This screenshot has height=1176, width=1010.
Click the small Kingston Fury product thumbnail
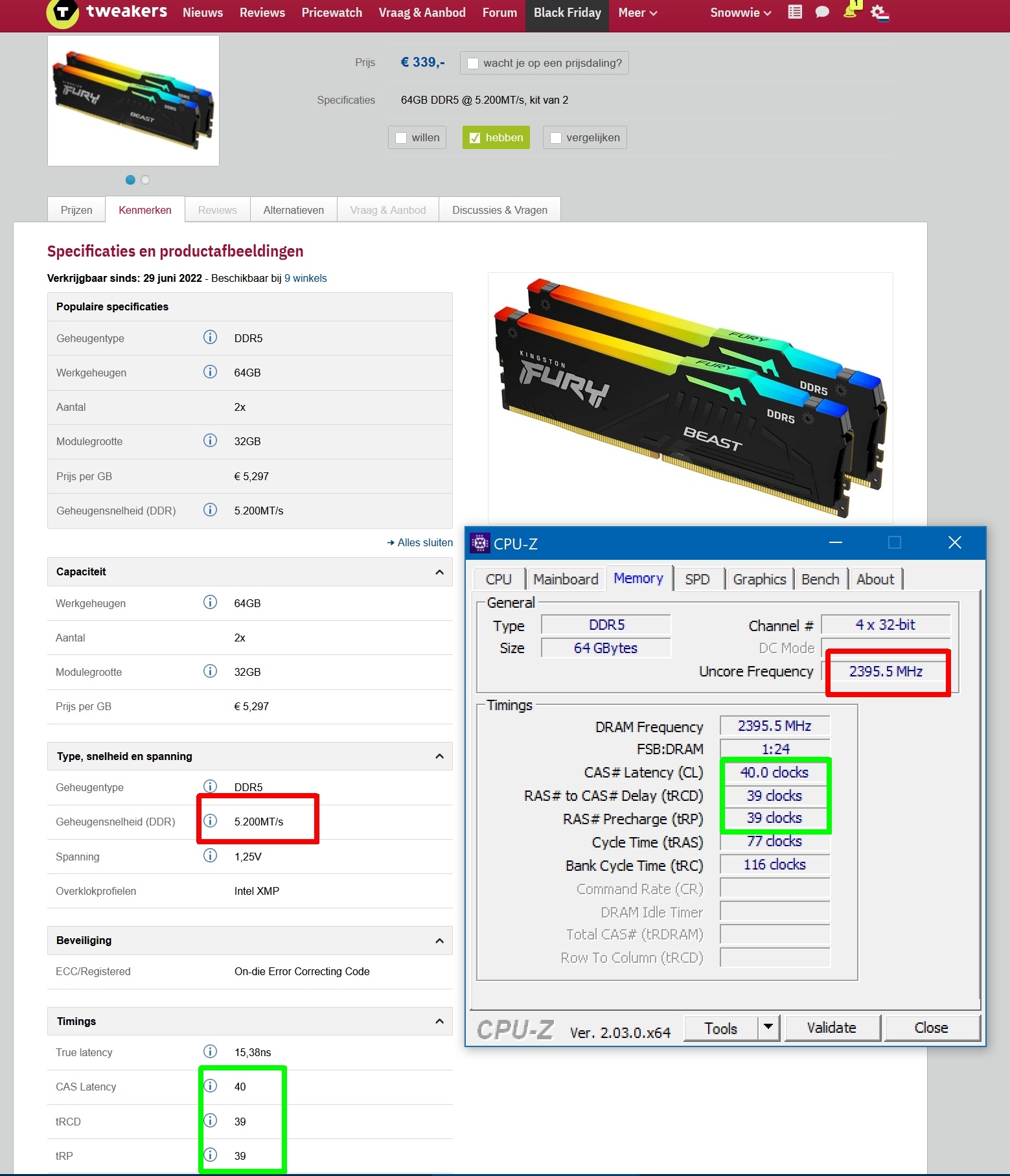pyautogui.click(x=133, y=100)
